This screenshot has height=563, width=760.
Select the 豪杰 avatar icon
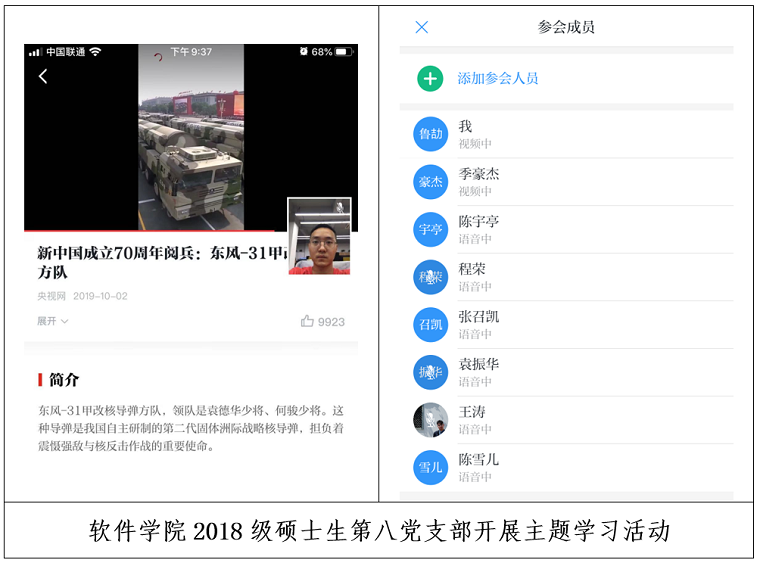(430, 182)
